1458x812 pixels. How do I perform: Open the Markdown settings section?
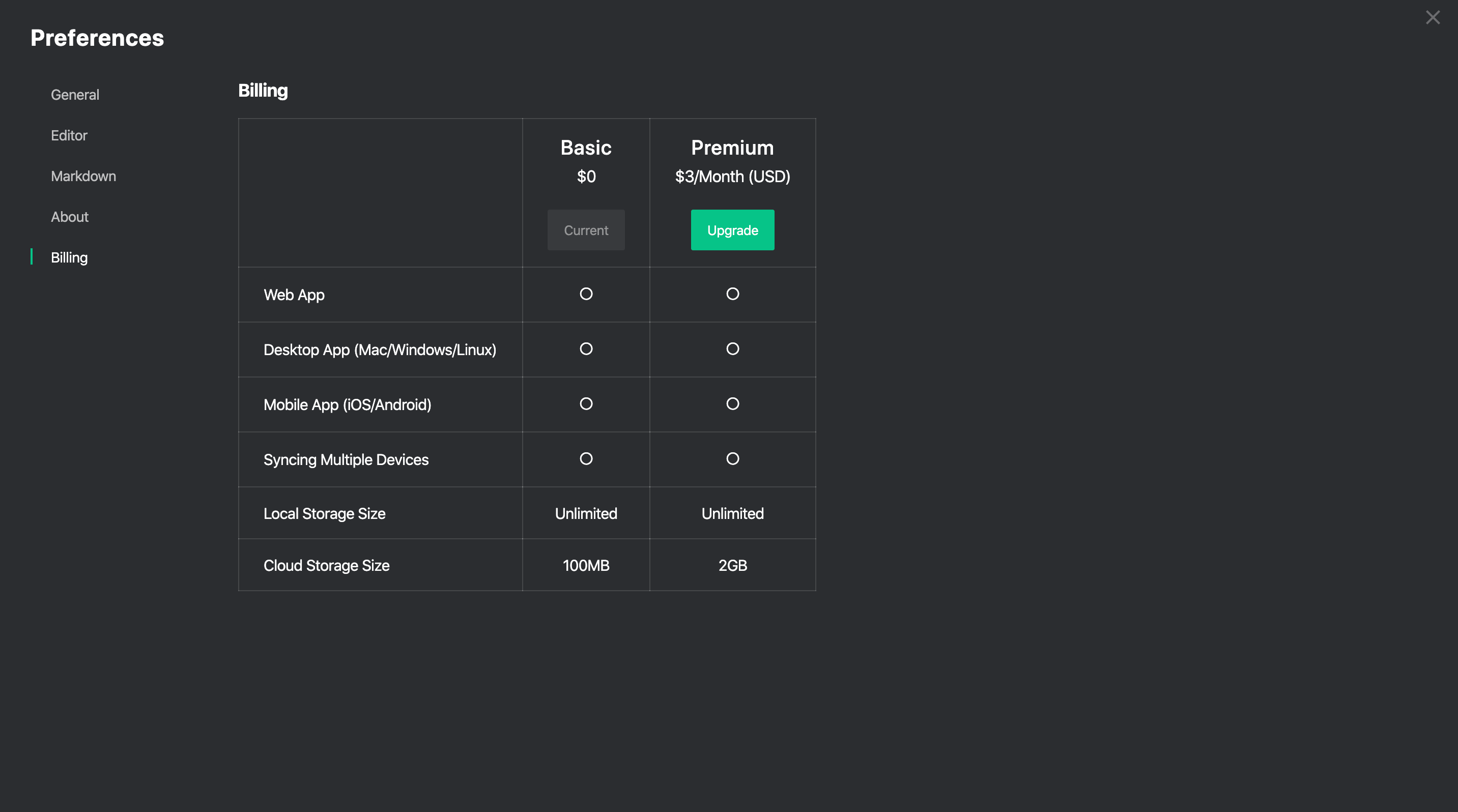(83, 176)
